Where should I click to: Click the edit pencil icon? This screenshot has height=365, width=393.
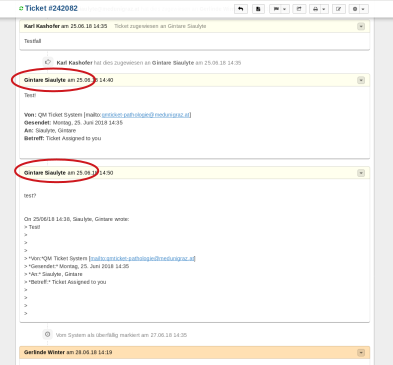[x=339, y=9]
